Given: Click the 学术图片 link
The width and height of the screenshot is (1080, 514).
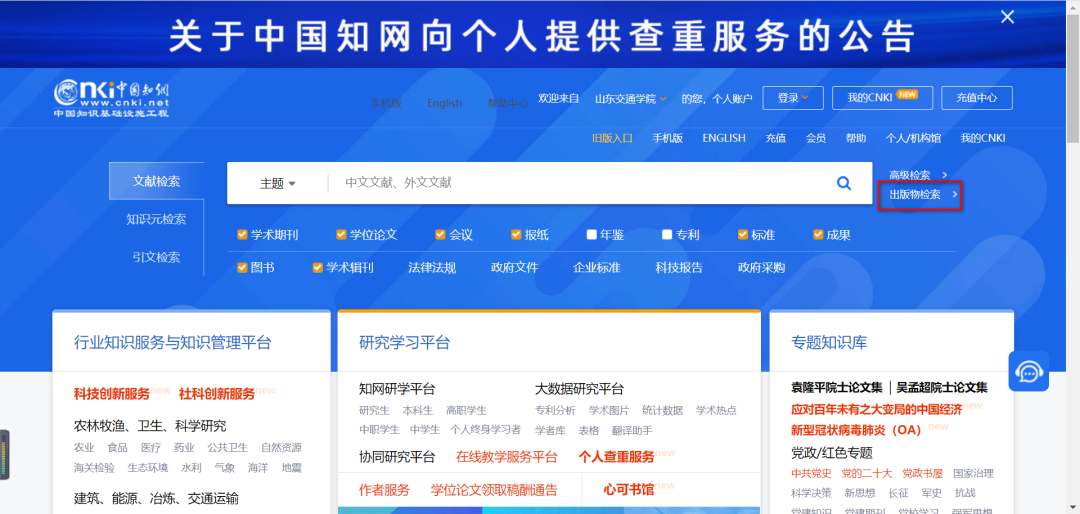Looking at the screenshot, I should coord(609,411).
